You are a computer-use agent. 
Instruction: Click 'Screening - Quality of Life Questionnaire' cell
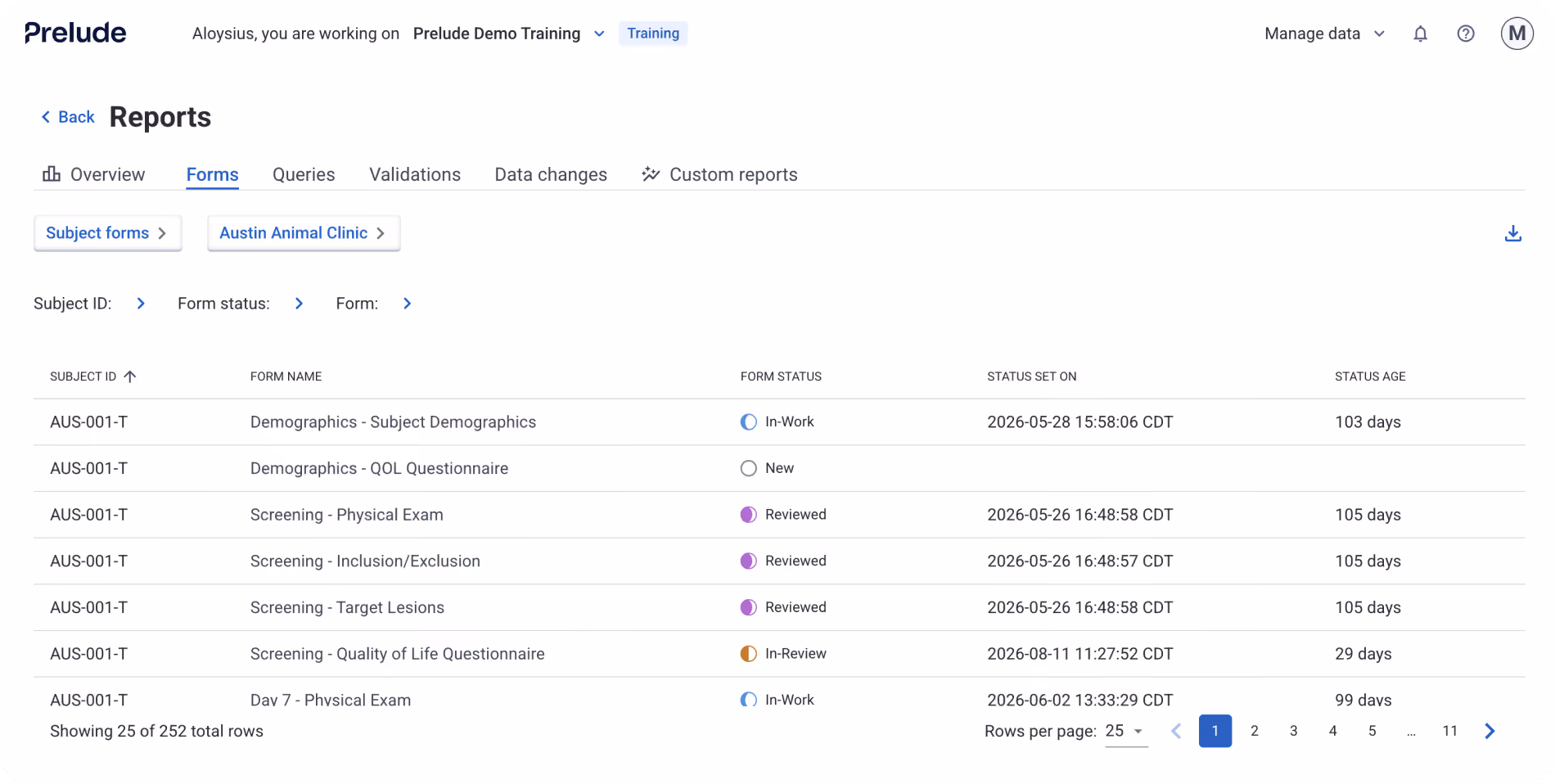(x=397, y=654)
